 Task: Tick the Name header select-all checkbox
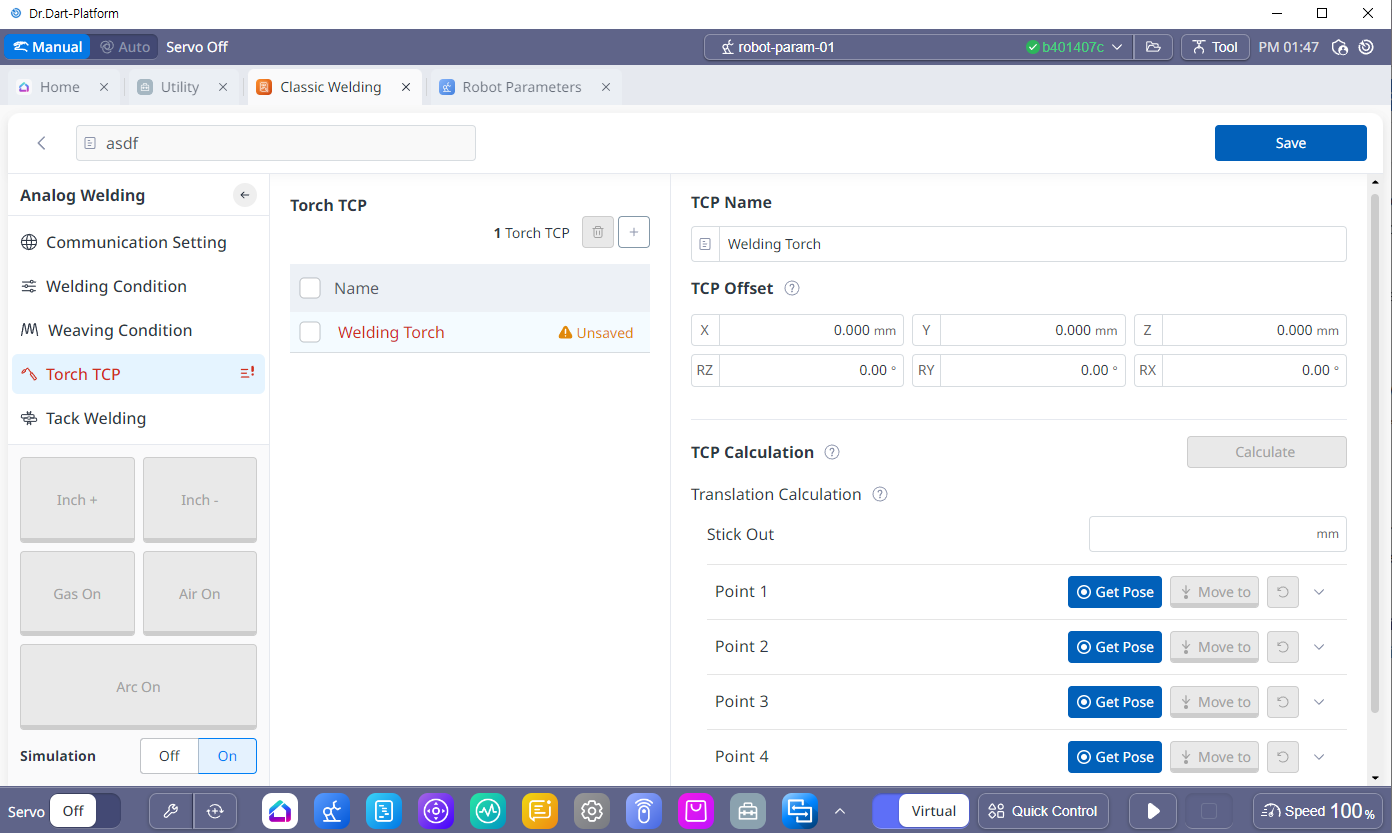pos(310,288)
